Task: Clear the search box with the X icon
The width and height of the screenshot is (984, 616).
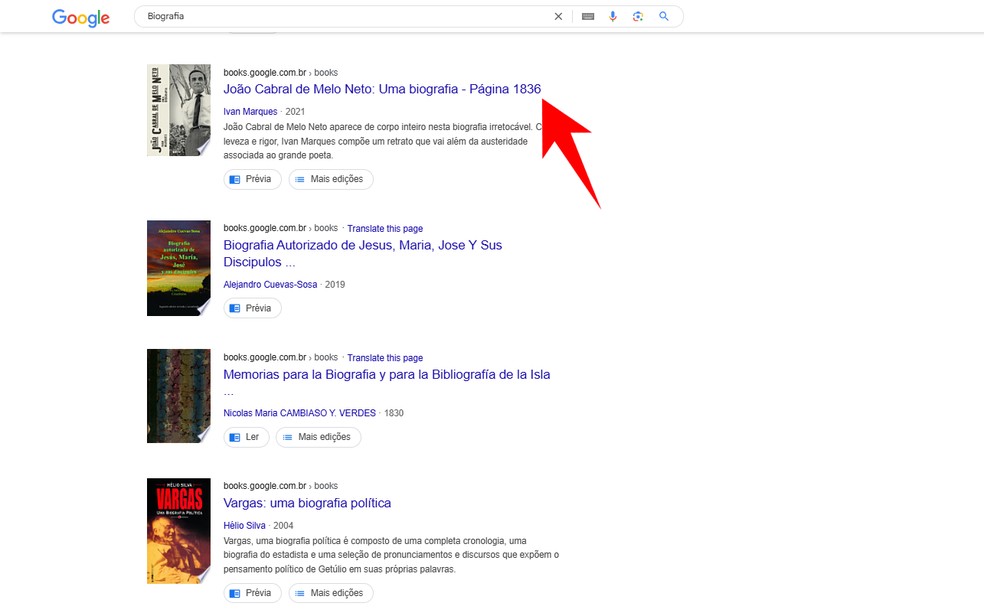Action: [x=558, y=16]
